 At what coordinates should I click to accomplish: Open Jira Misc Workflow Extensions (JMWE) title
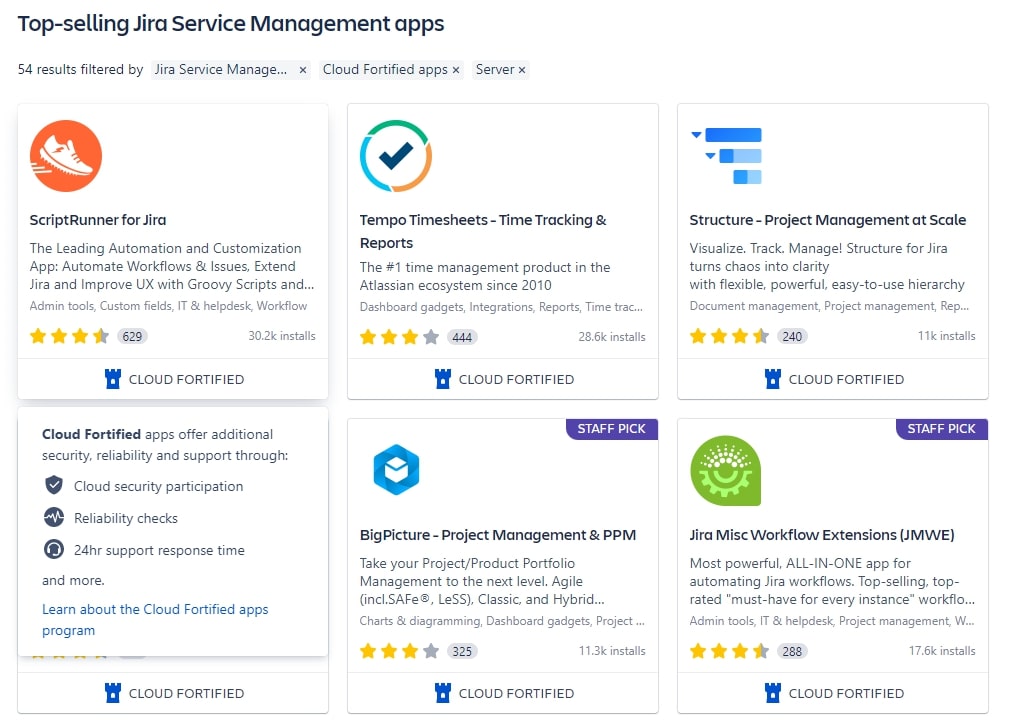822,535
